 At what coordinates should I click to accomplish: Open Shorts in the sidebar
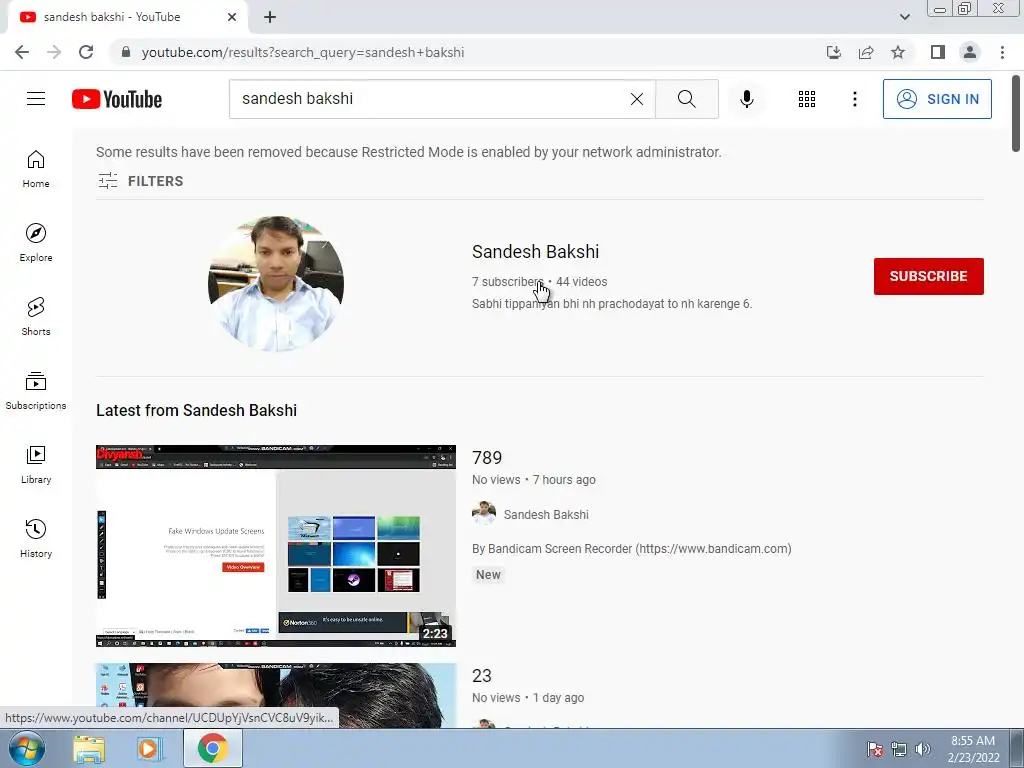tap(36, 317)
